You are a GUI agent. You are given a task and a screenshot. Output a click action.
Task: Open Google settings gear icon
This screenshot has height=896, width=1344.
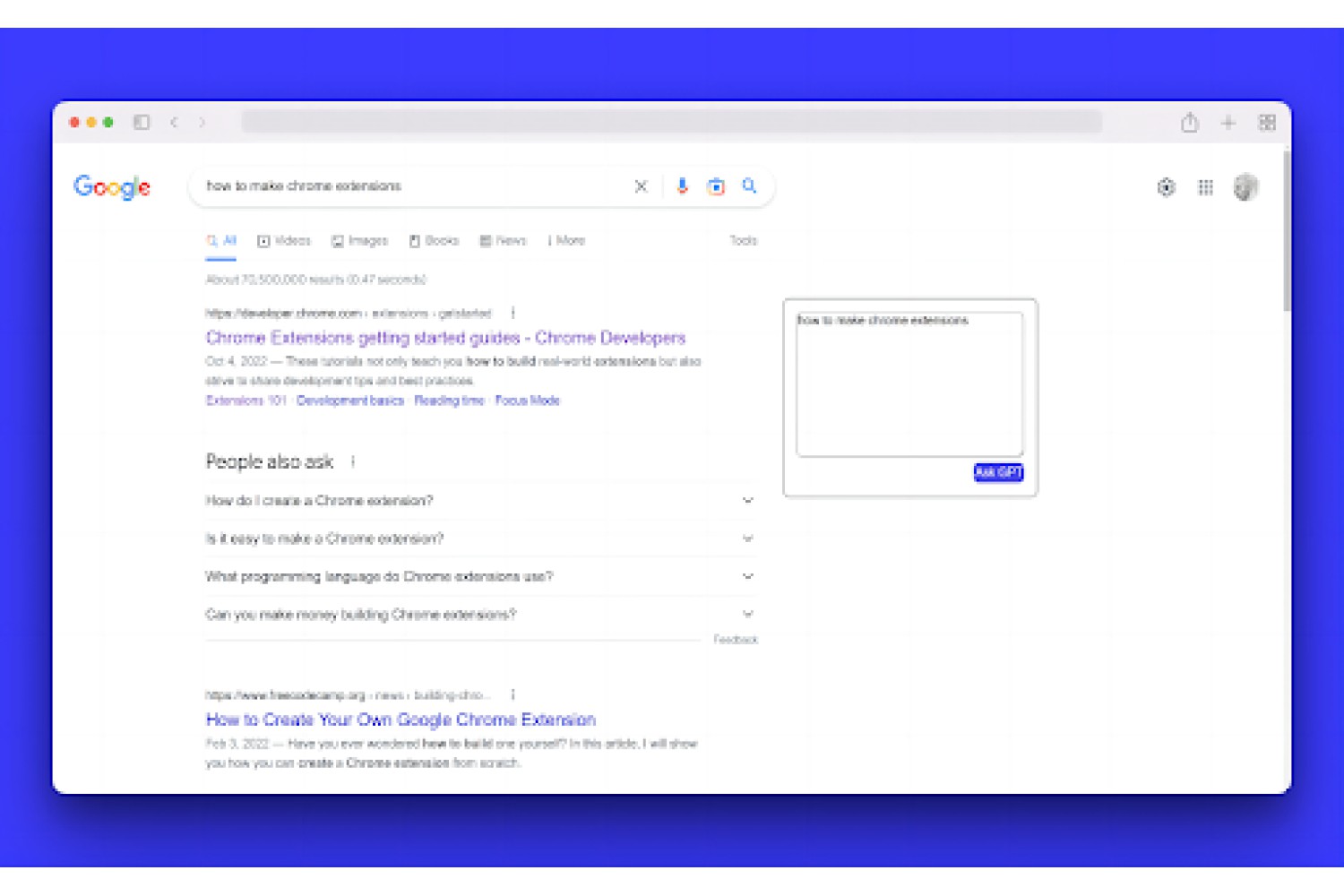[x=1166, y=187]
